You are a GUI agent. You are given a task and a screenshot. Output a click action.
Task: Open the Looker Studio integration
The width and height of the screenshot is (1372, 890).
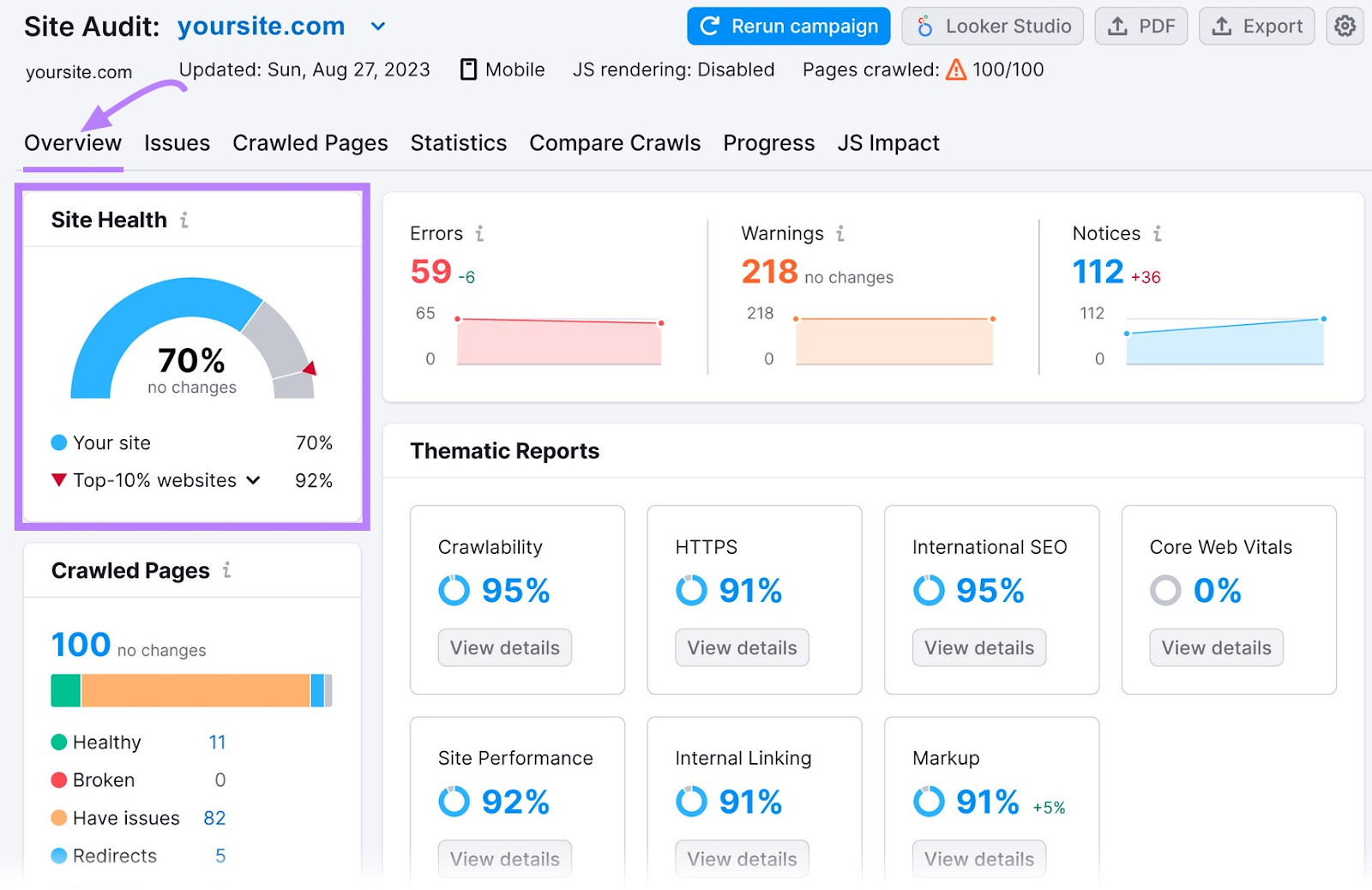pos(992,26)
